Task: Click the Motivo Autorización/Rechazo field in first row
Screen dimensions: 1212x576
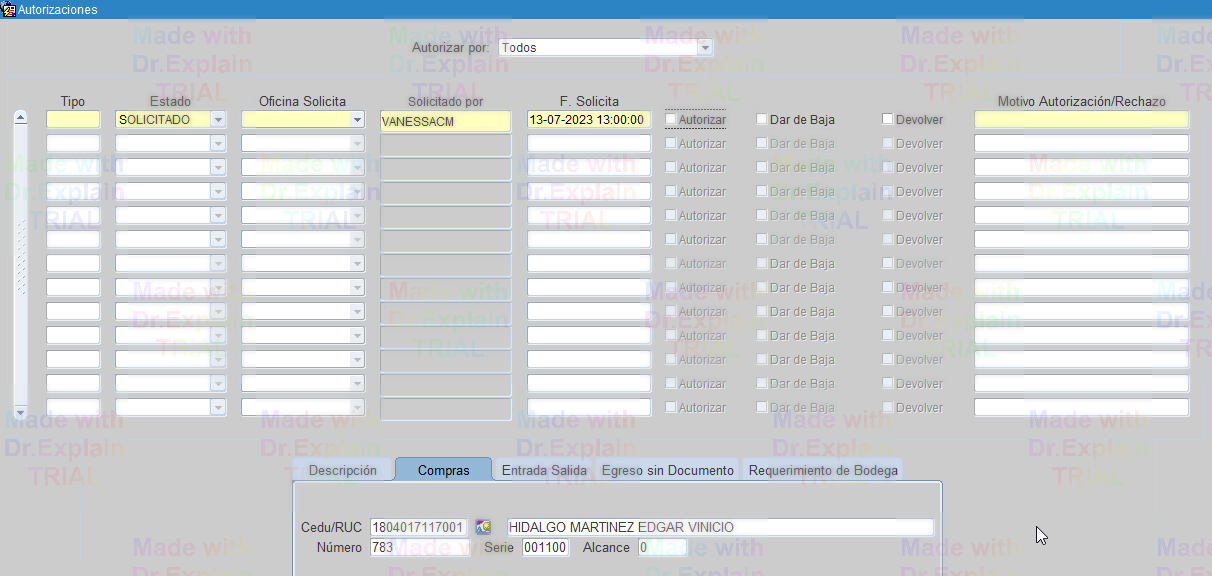Action: (1081, 119)
